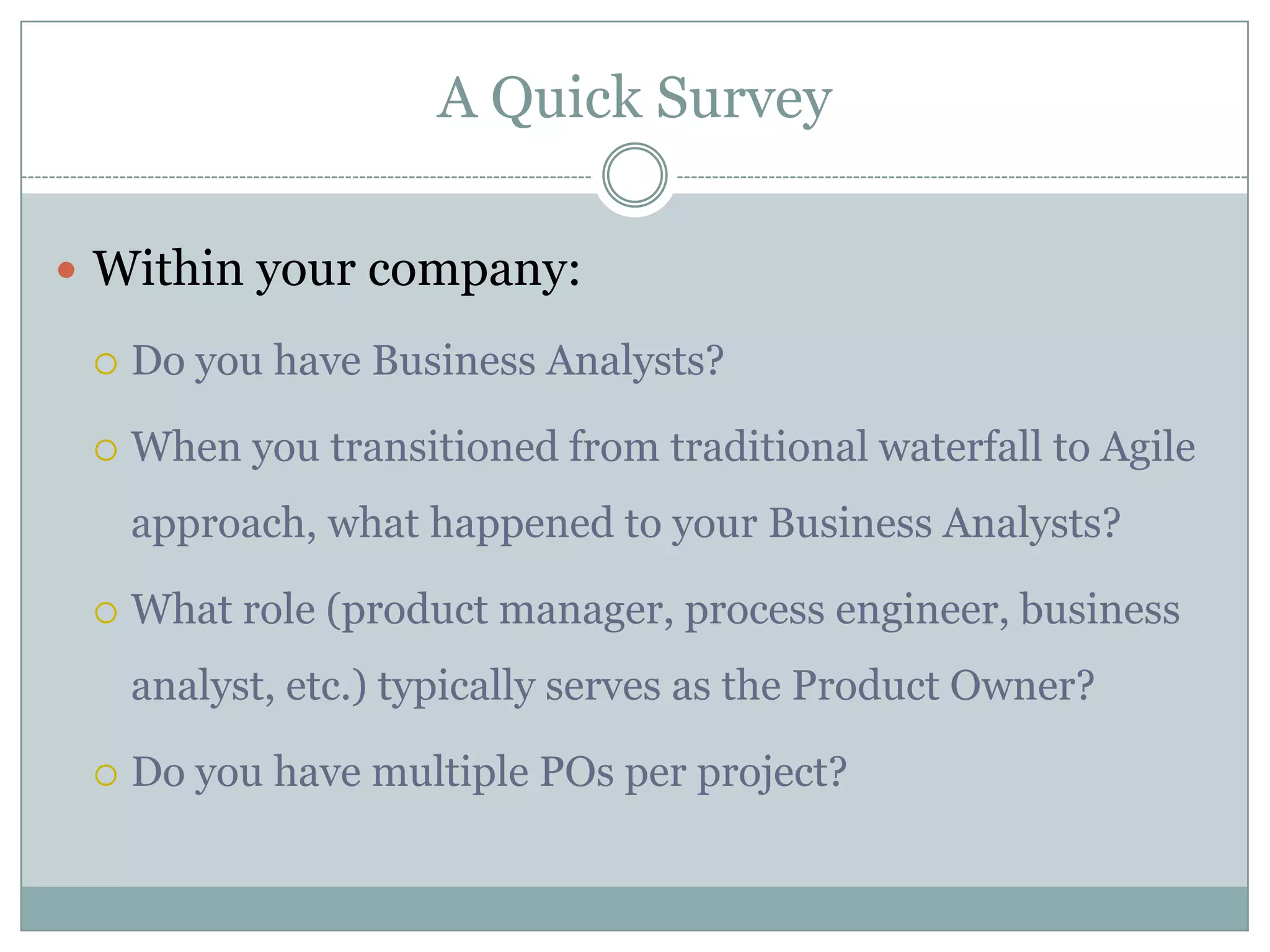Click the teal footer bar at slide bottom
This screenshot has height=952, width=1270.
point(634,907)
